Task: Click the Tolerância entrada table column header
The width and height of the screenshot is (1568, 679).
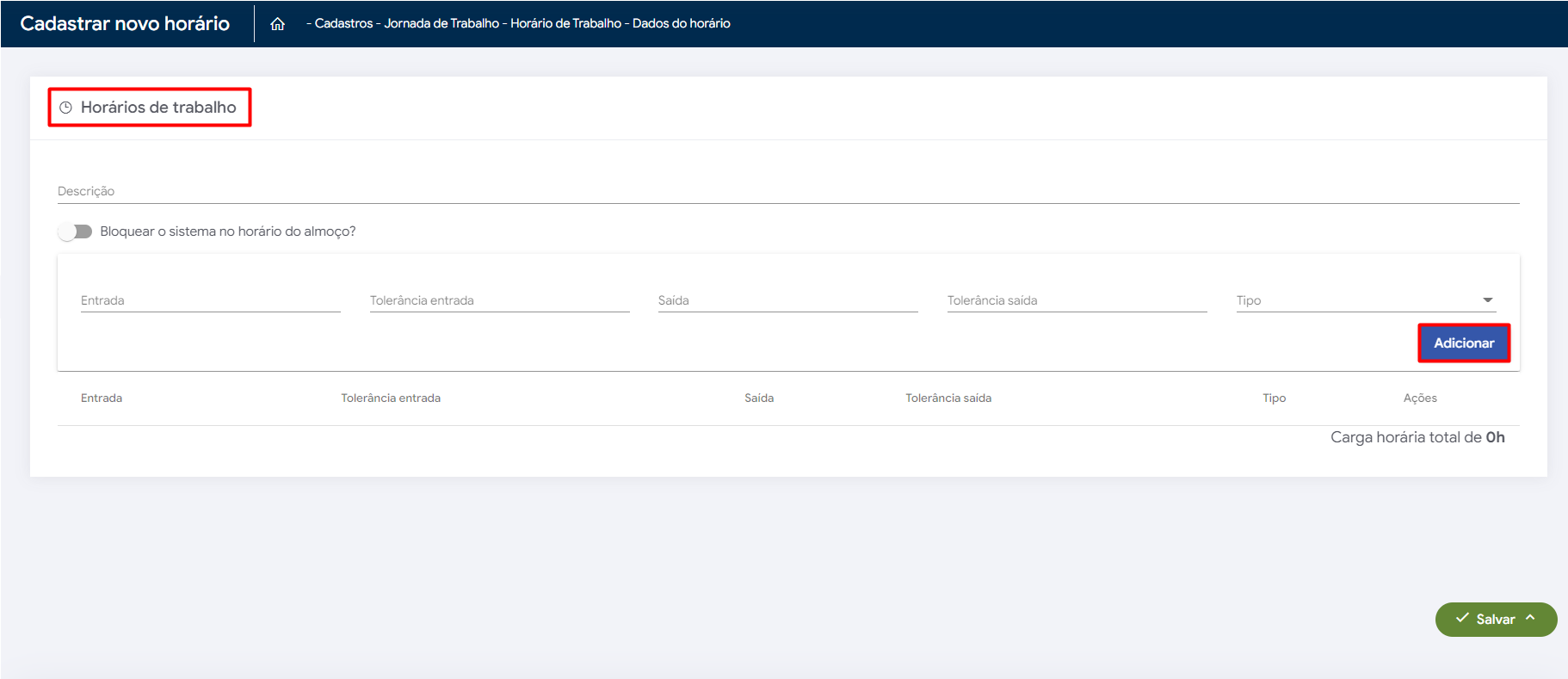Action: coord(391,398)
